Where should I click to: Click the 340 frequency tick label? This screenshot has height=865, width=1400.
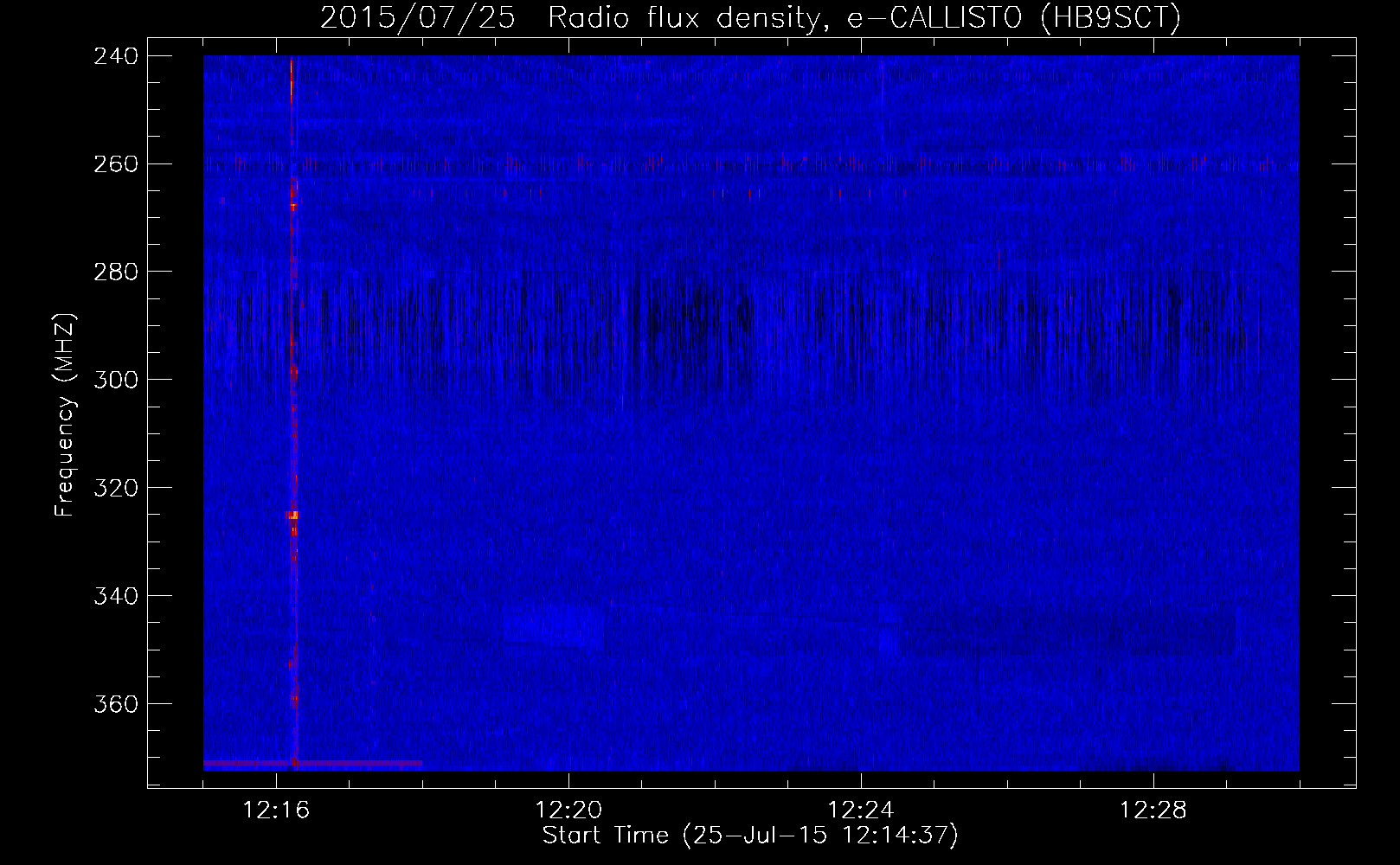[x=116, y=596]
